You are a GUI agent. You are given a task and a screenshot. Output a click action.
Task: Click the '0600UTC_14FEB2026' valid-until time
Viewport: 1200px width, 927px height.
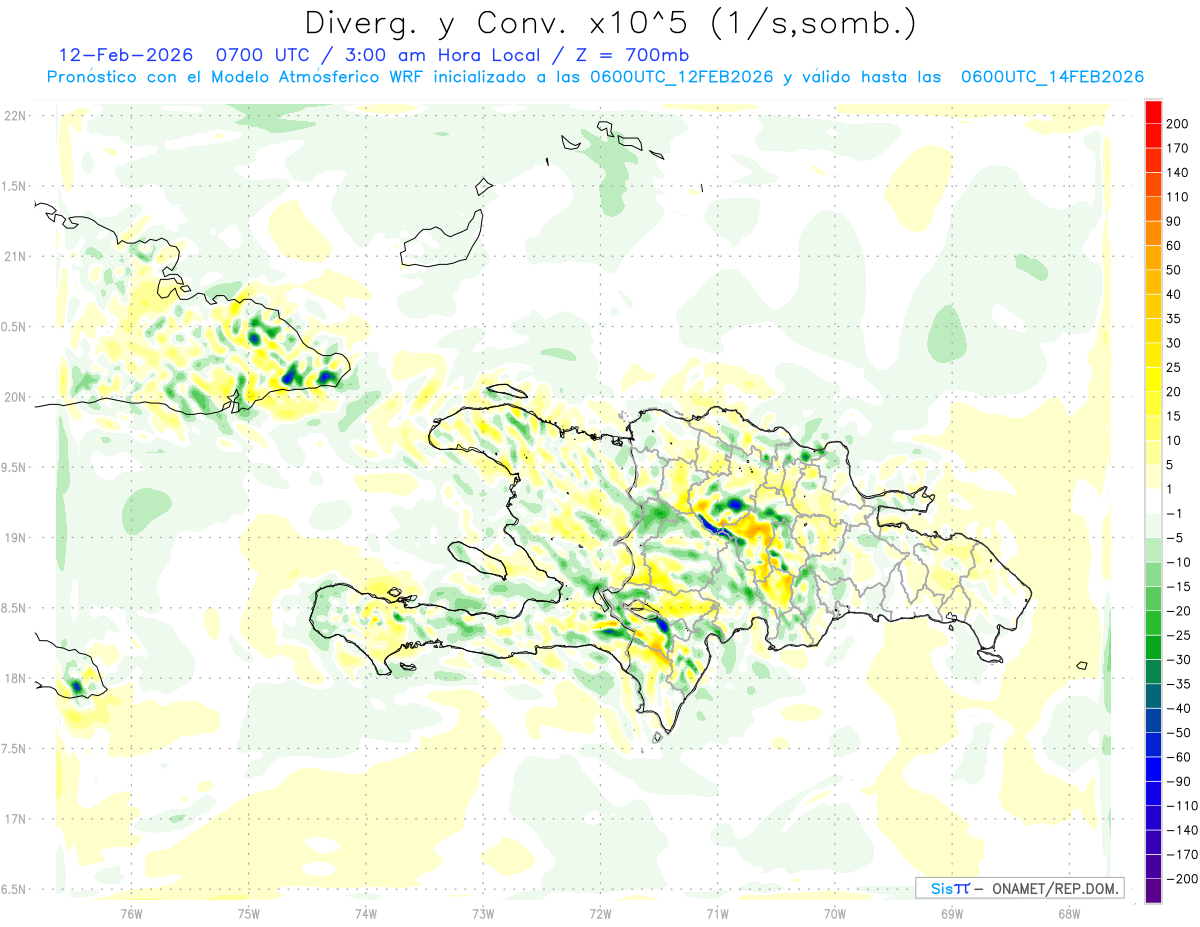[1052, 77]
